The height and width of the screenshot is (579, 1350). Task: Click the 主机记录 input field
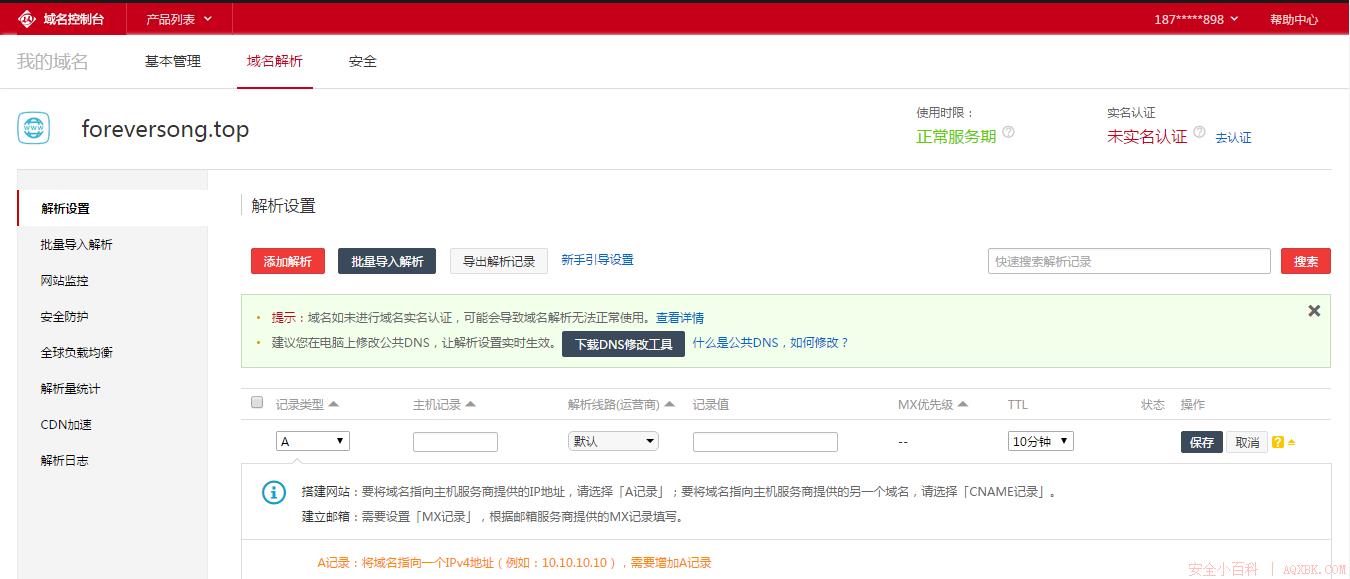tap(455, 442)
